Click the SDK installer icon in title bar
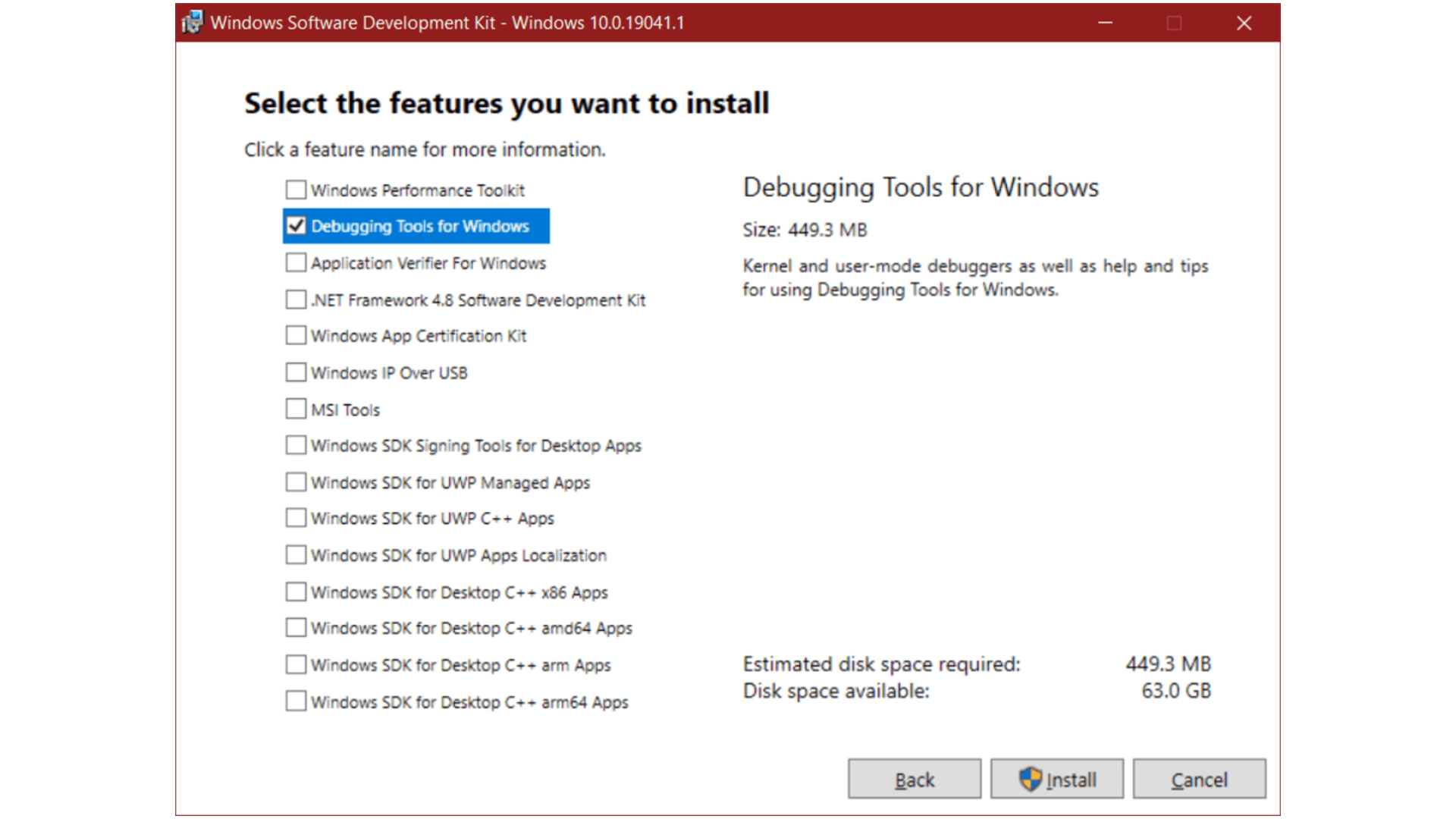The image size is (1456, 819). [193, 22]
